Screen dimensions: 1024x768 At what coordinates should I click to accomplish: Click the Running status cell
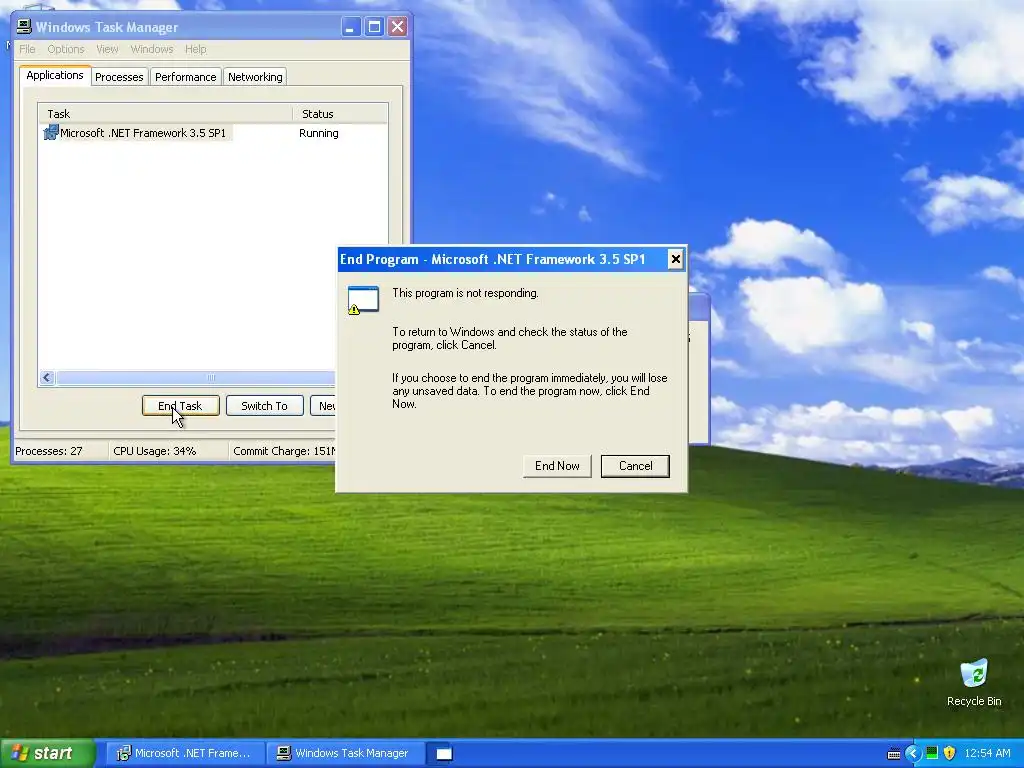tap(319, 133)
